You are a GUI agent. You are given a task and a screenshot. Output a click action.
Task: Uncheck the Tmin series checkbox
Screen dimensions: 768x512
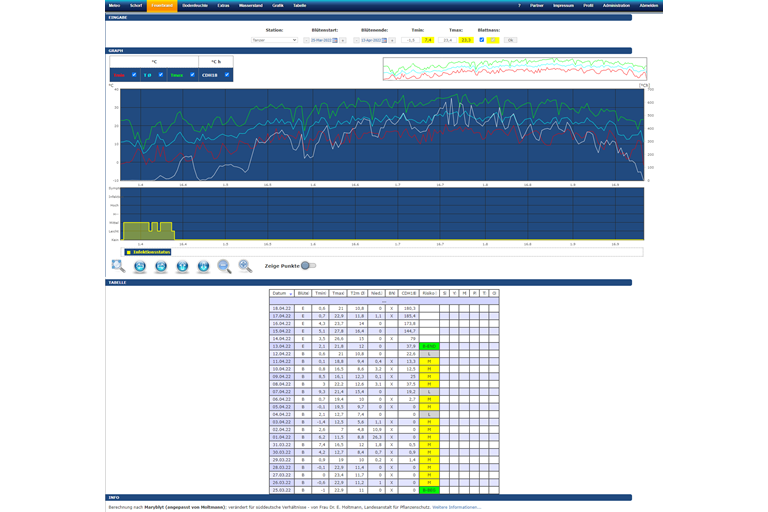134,75
